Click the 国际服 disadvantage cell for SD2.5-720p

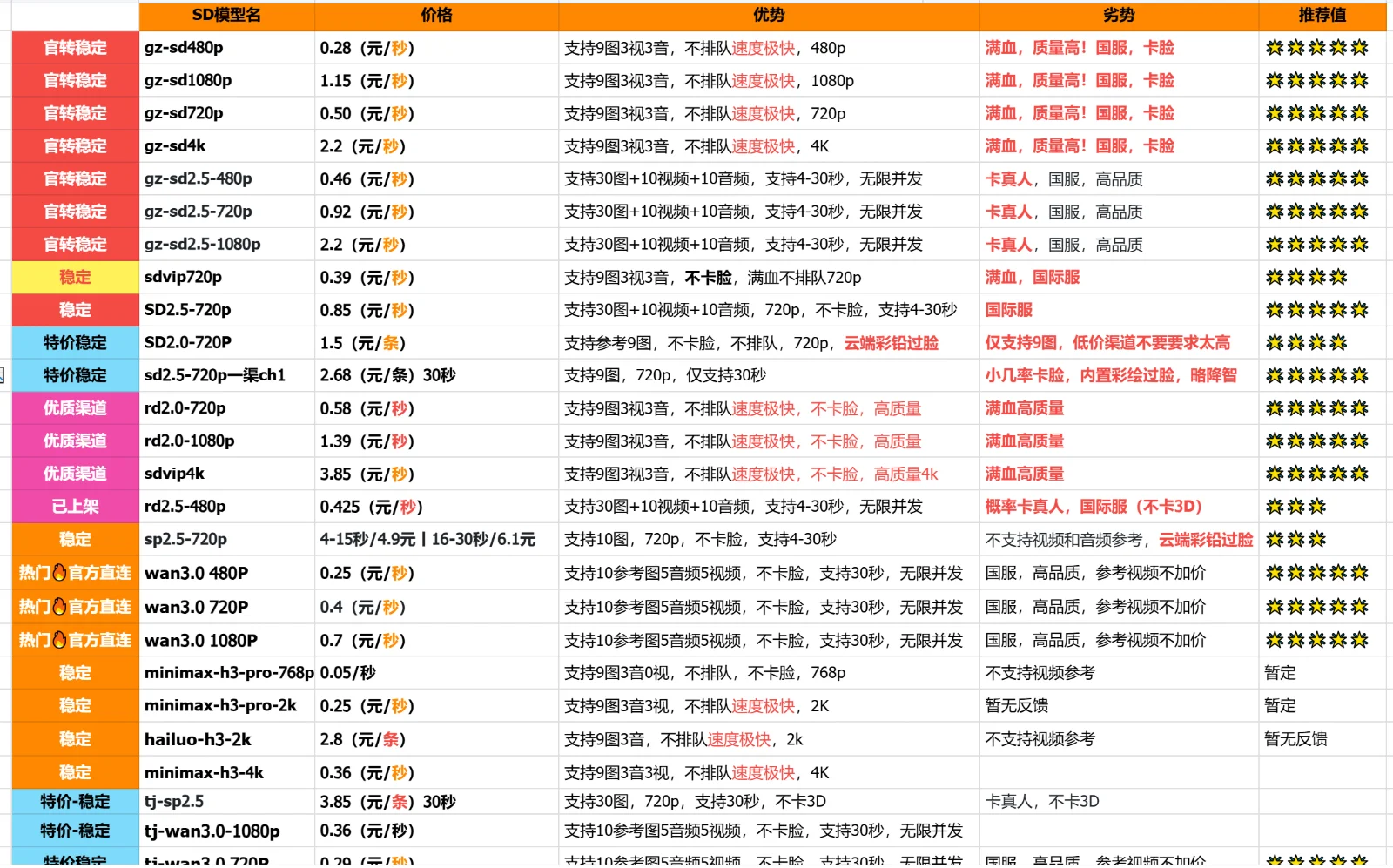click(1119, 310)
